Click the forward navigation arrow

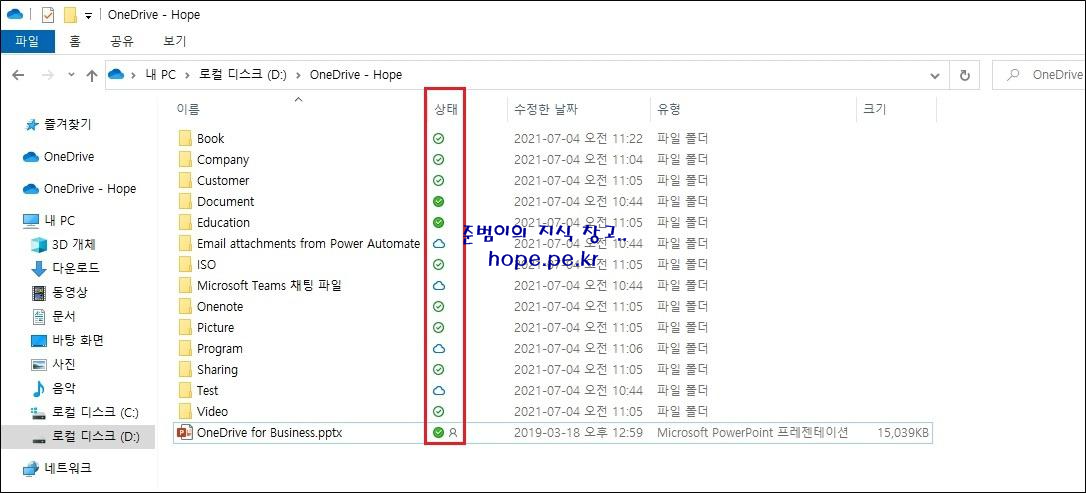47,75
